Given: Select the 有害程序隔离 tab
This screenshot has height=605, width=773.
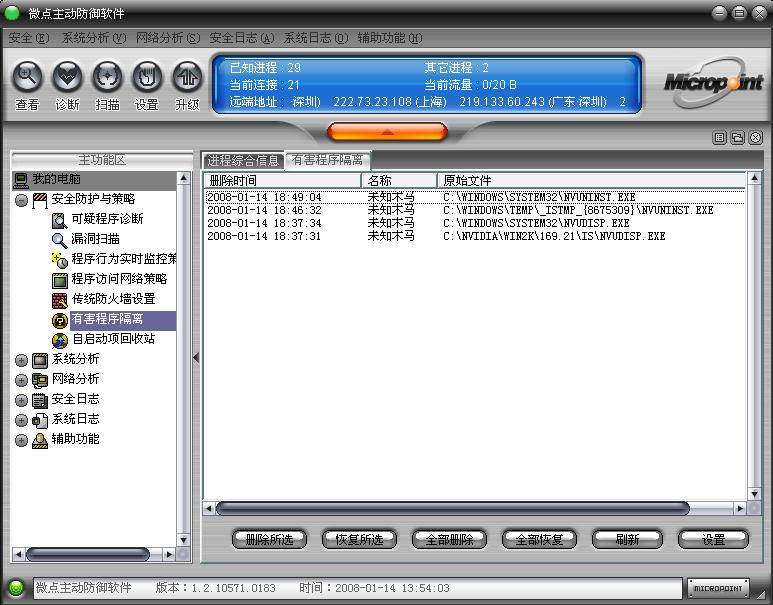Looking at the screenshot, I should [x=328, y=160].
